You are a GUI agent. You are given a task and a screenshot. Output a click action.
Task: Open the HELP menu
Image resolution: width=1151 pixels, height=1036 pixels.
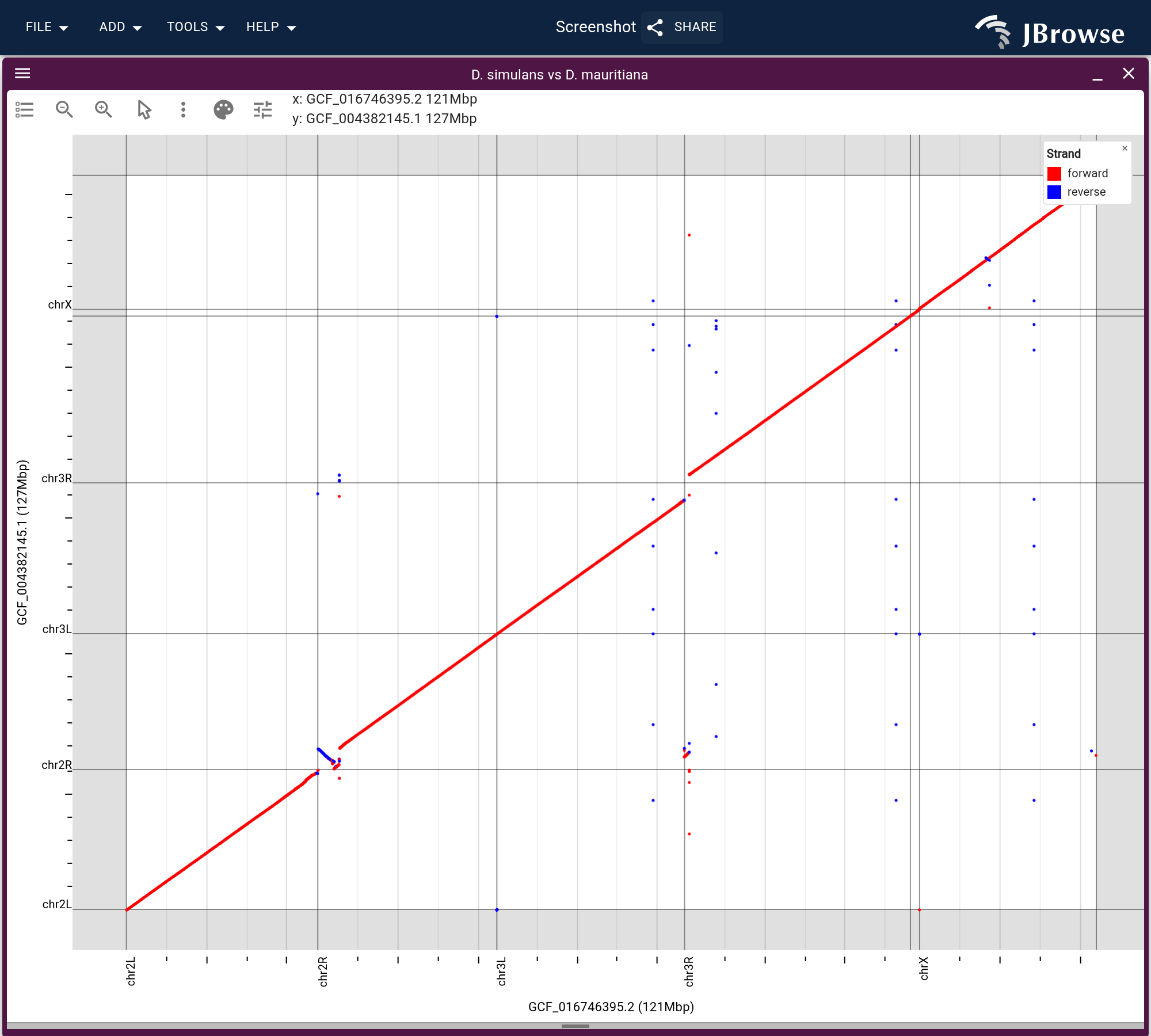point(270,27)
